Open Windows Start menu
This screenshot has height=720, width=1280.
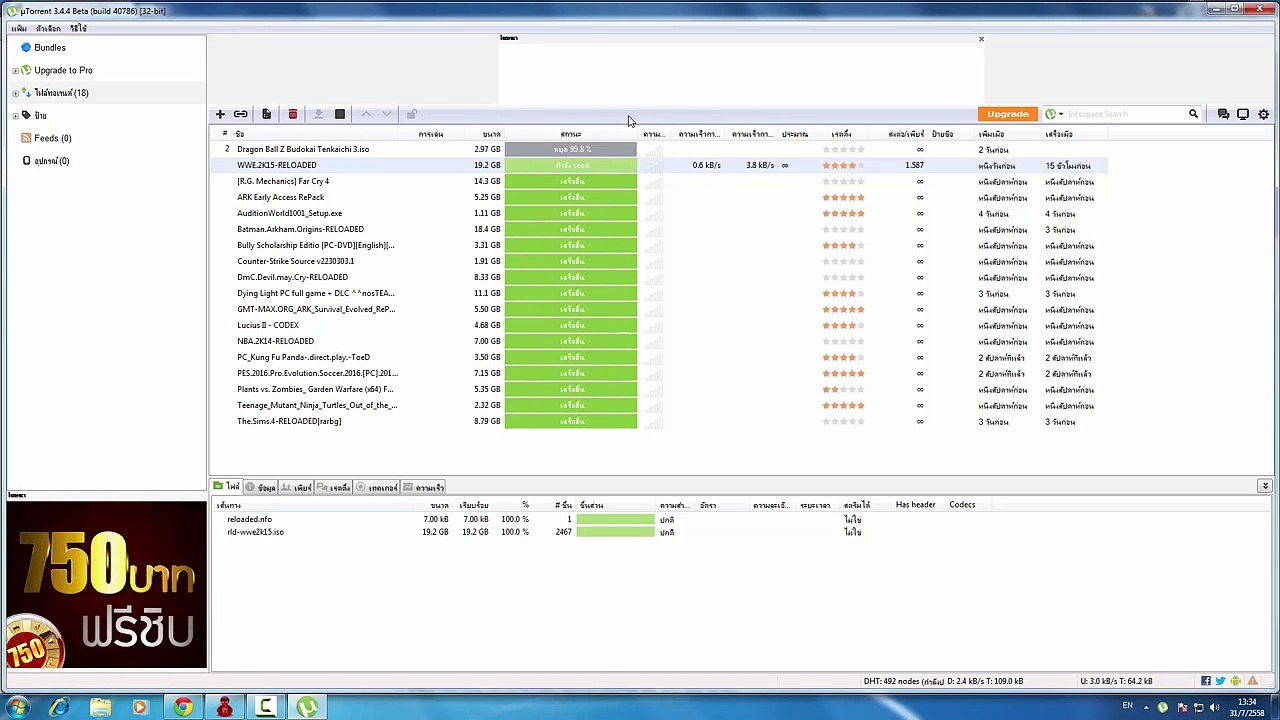(18, 707)
